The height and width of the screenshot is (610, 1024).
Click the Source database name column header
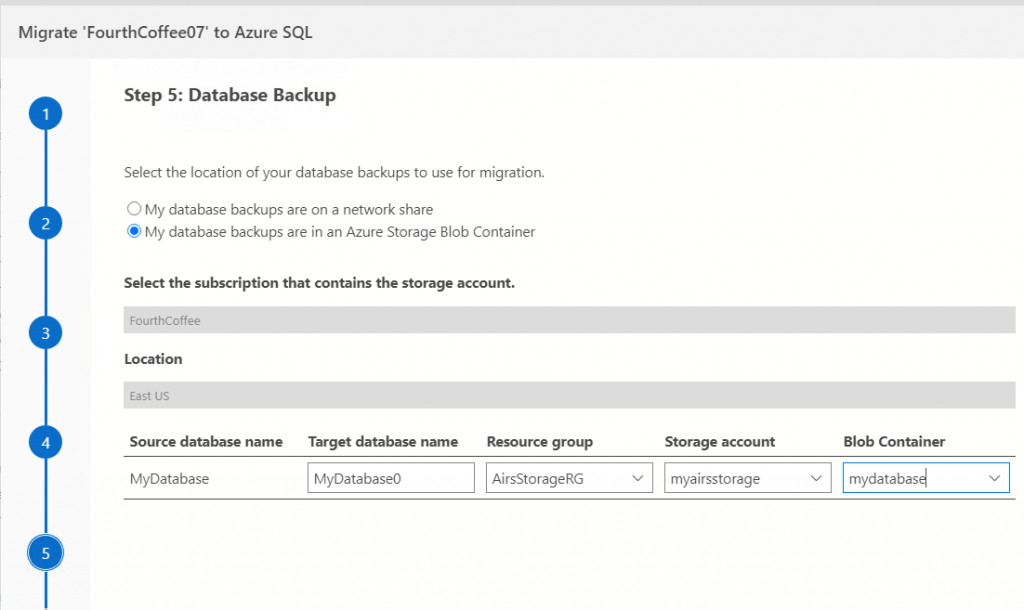click(x=206, y=441)
